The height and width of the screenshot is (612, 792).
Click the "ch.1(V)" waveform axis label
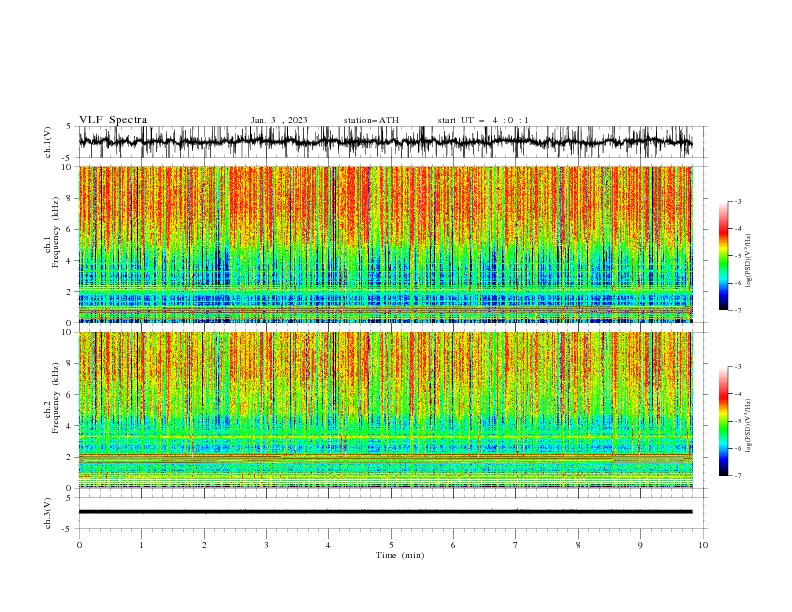tap(48, 142)
